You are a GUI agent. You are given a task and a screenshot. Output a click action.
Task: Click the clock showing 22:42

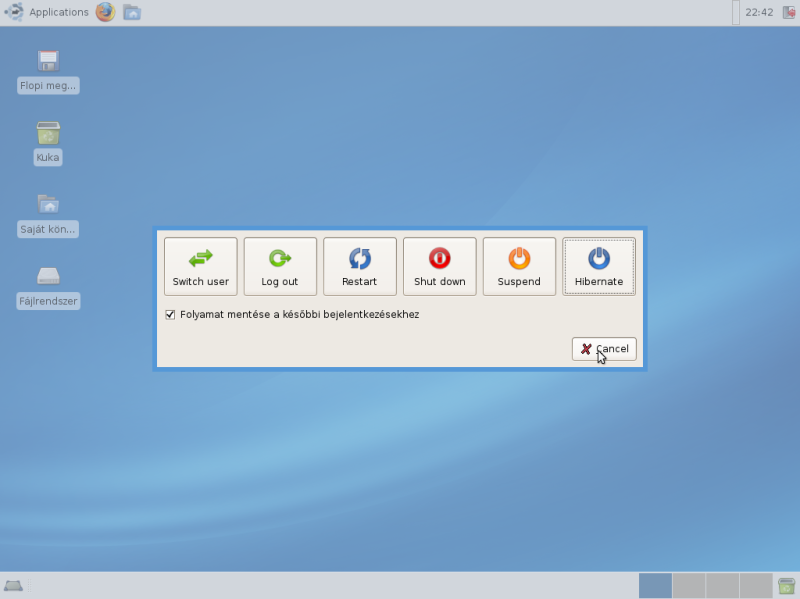(759, 12)
